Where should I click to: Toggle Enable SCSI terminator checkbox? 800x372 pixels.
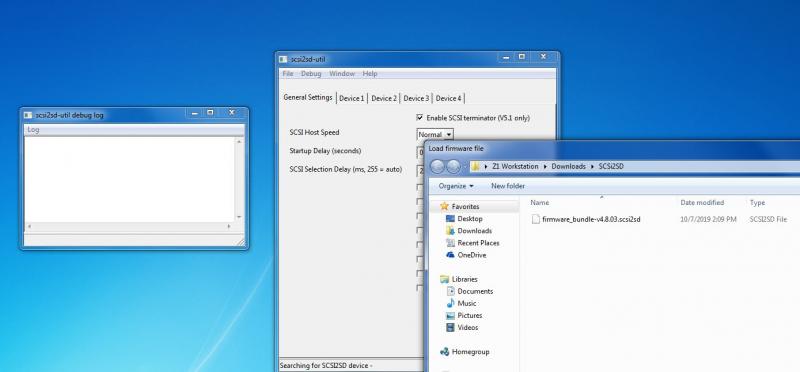tap(420, 117)
